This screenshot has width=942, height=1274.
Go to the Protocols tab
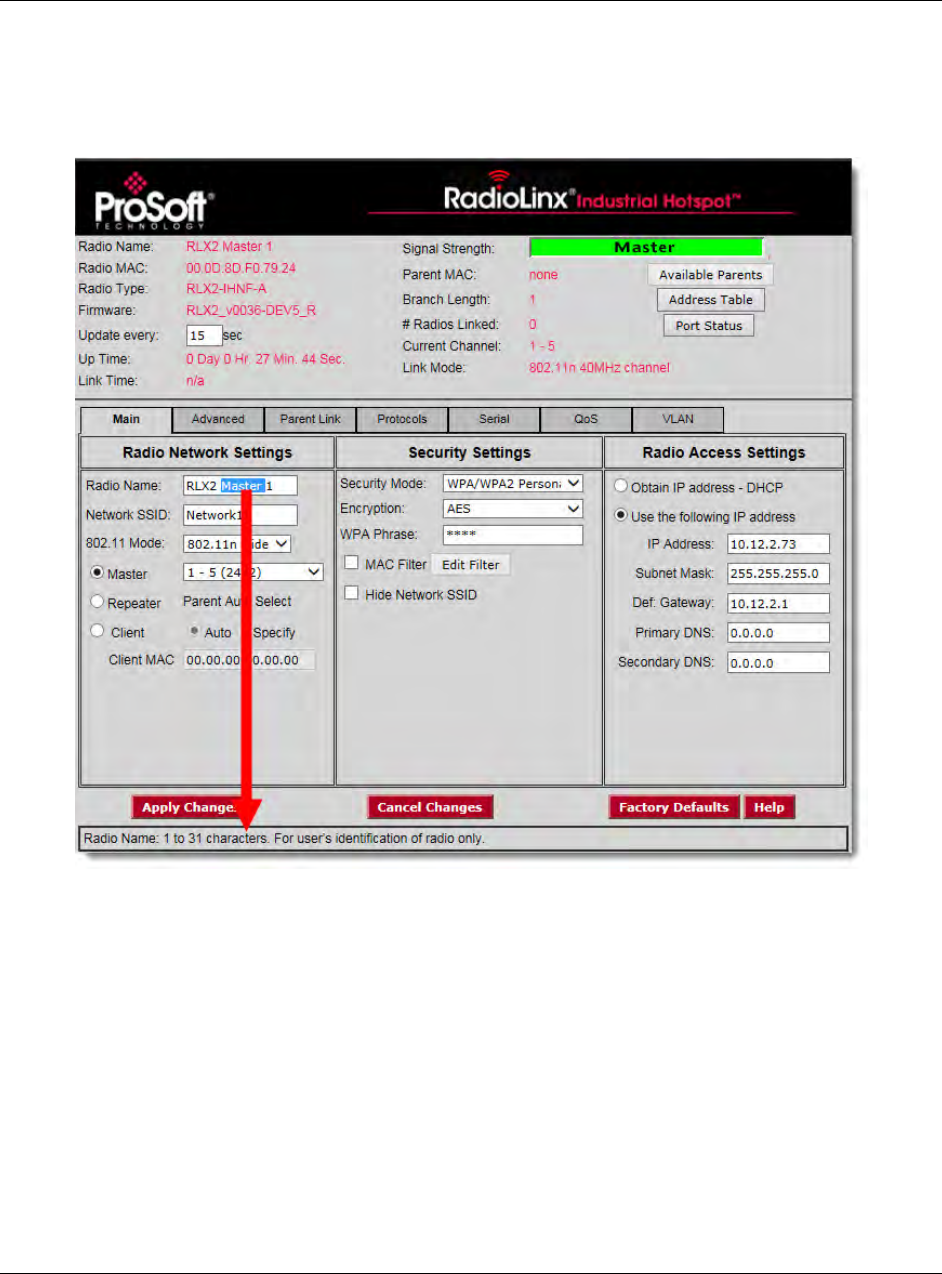point(402,420)
